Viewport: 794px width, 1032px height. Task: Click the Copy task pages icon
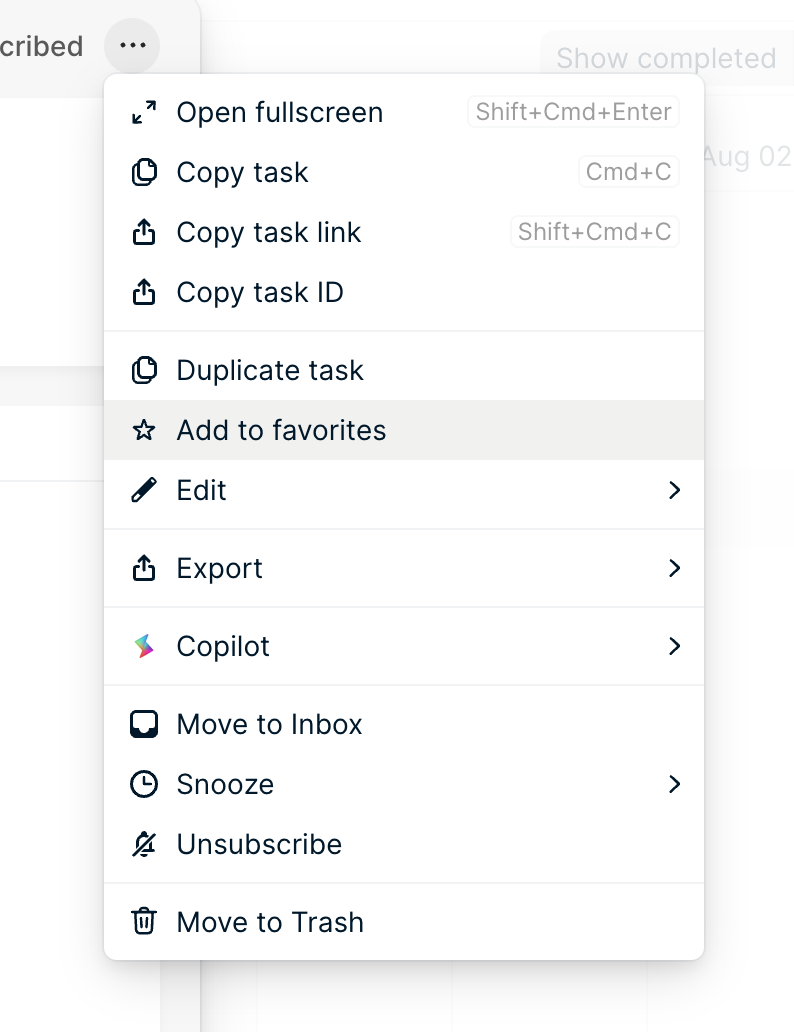pyautogui.click(x=144, y=171)
